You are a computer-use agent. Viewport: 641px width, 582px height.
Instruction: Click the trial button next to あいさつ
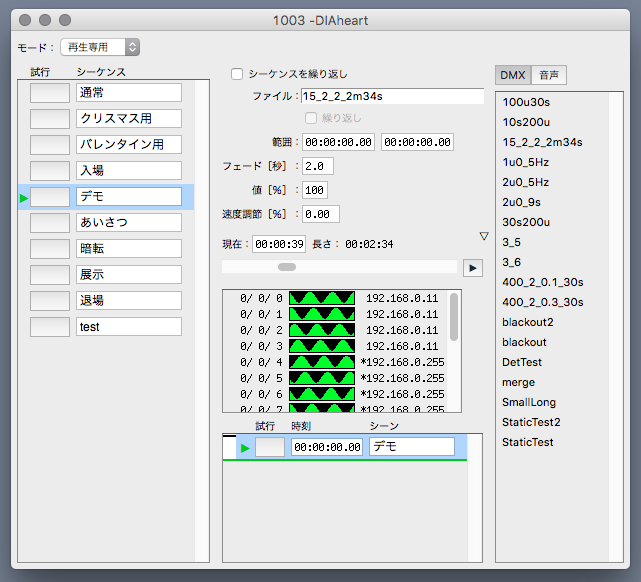click(50, 223)
